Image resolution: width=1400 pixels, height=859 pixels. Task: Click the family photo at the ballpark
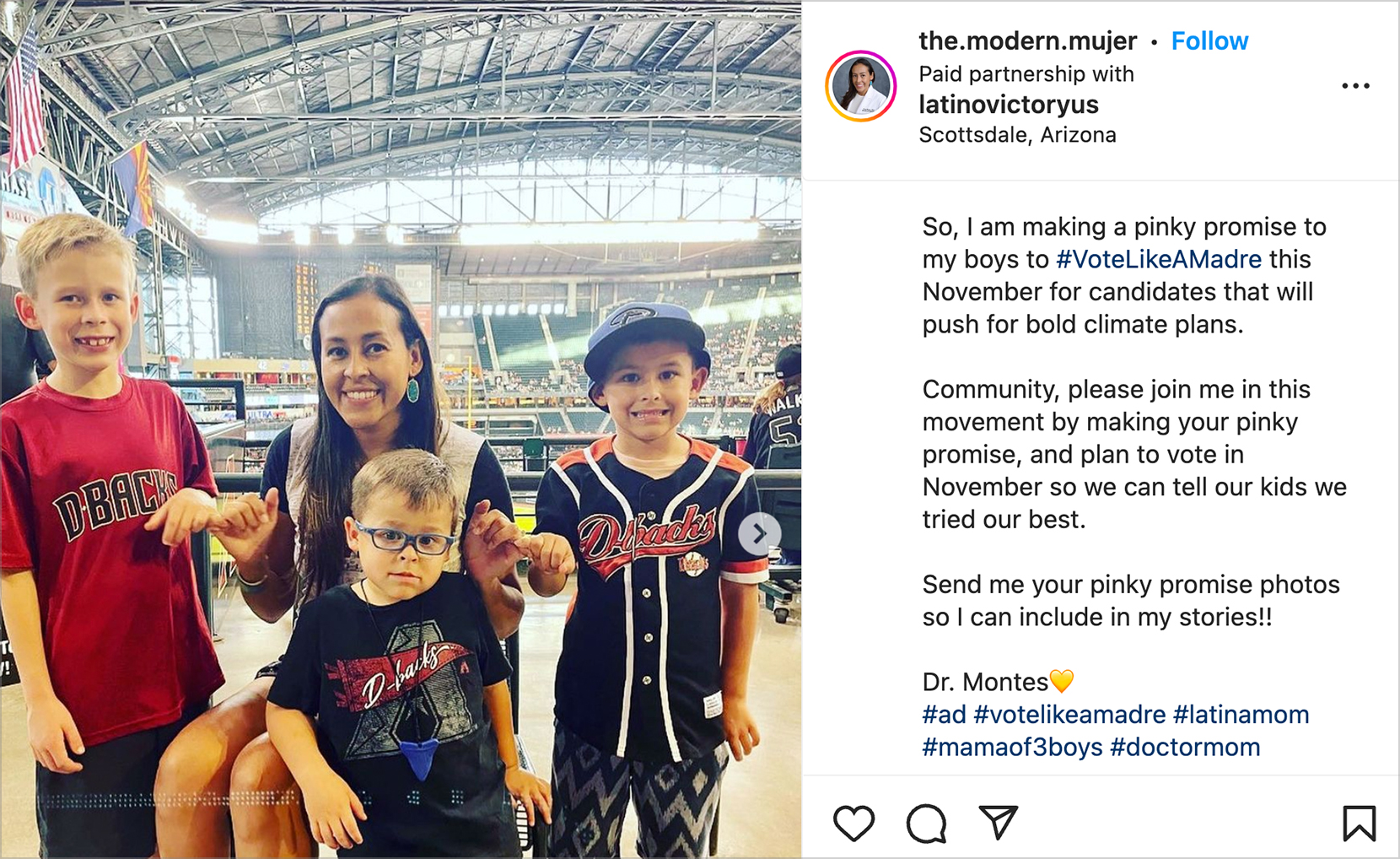pyautogui.click(x=401, y=429)
